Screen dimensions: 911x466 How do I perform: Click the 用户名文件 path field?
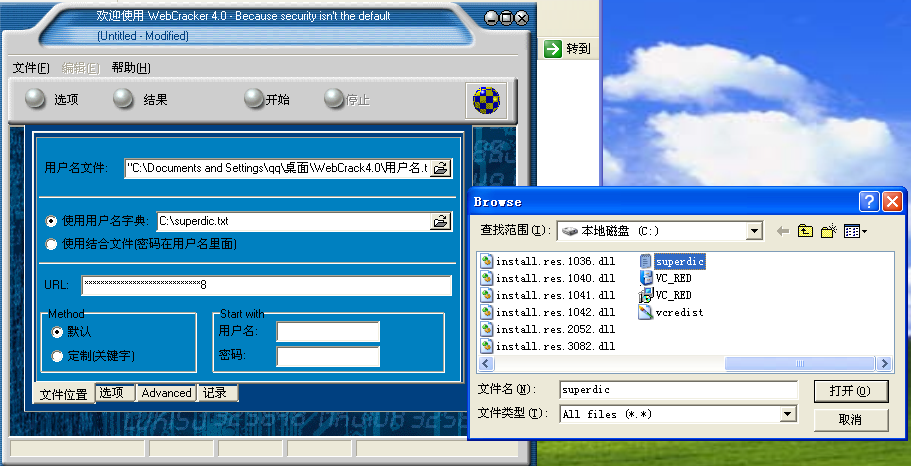pyautogui.click(x=277, y=169)
